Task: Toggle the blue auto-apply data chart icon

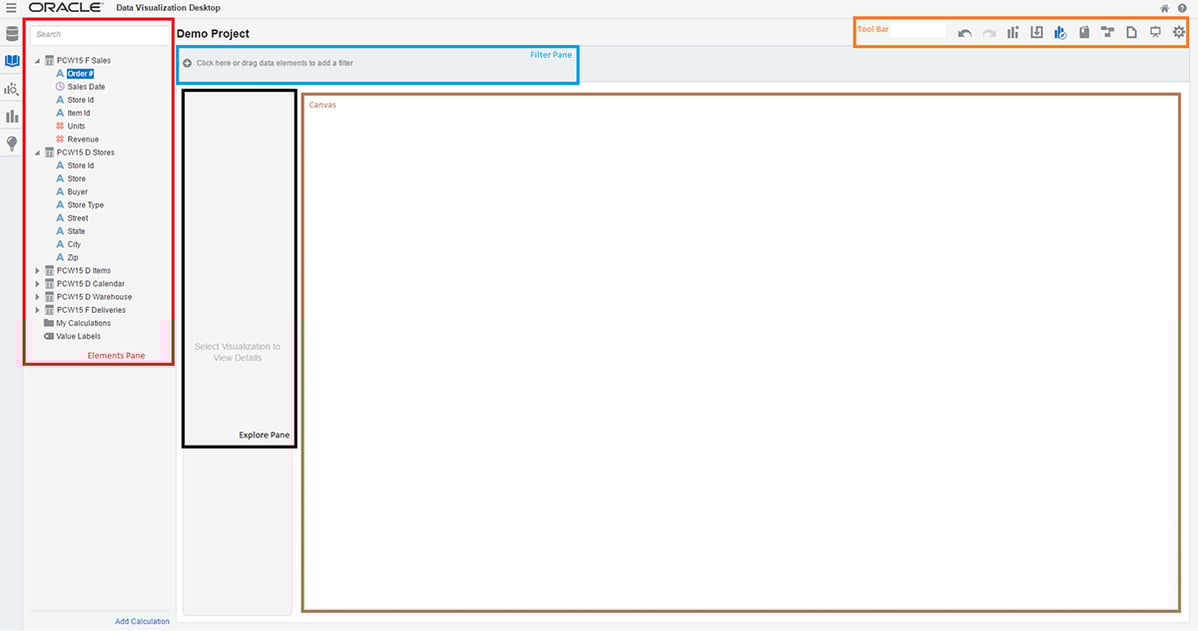Action: (x=1060, y=32)
